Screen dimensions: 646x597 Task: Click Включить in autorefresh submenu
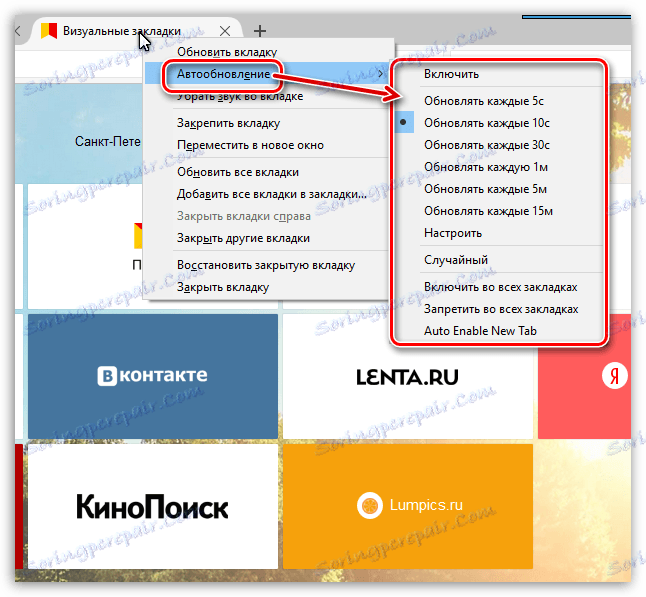tap(499, 74)
